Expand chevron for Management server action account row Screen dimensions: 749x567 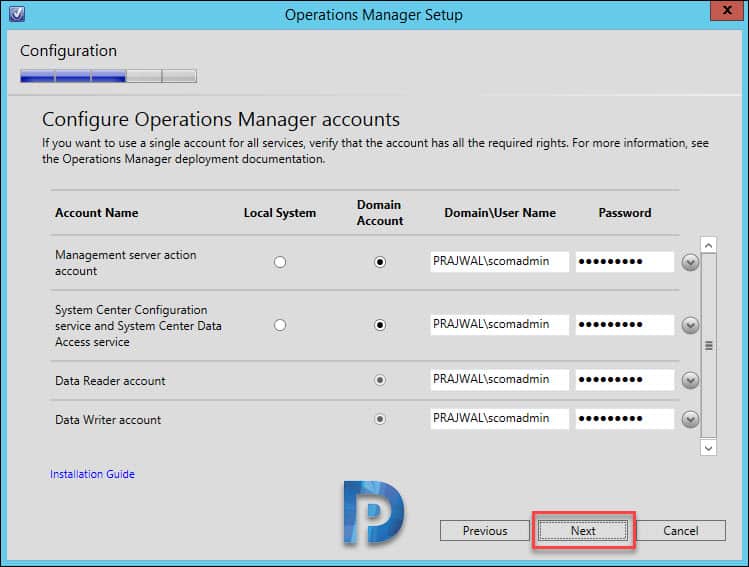point(690,262)
